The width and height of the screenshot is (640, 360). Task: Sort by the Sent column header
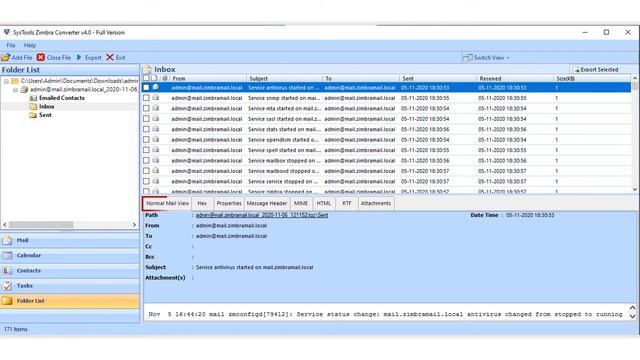point(438,78)
